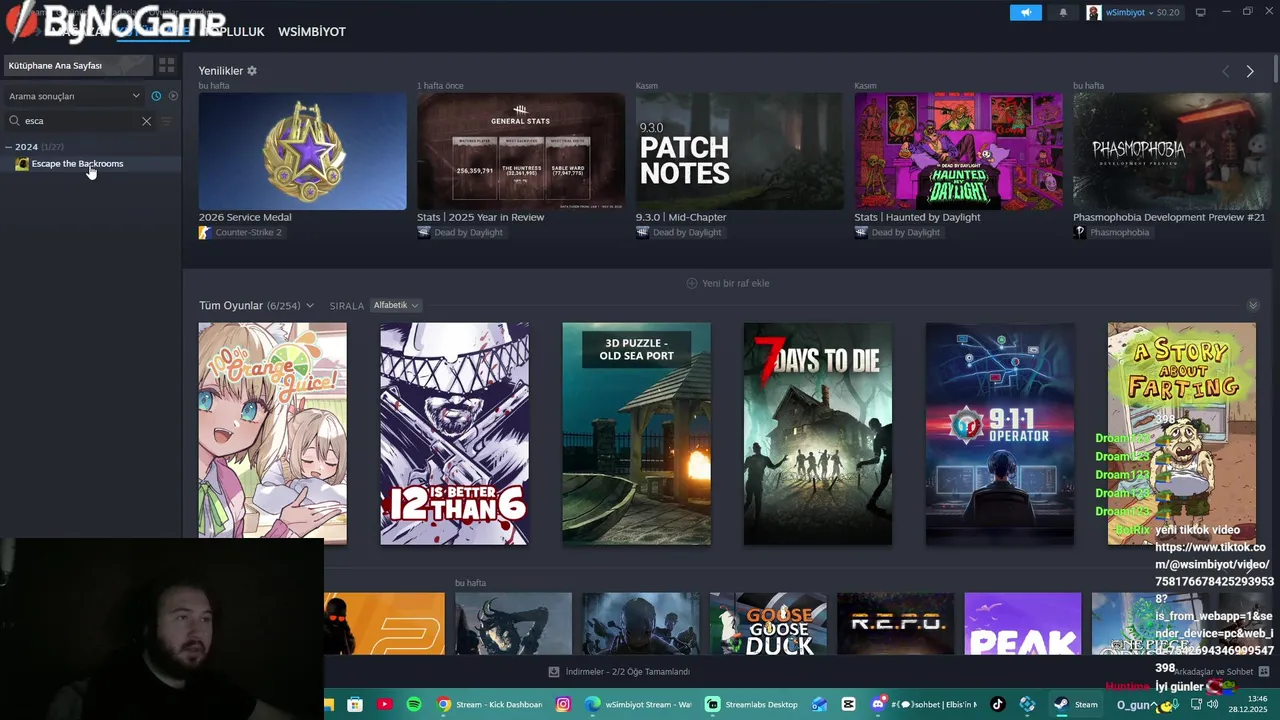Open the downloads icon beside İndirmeler

[554, 672]
